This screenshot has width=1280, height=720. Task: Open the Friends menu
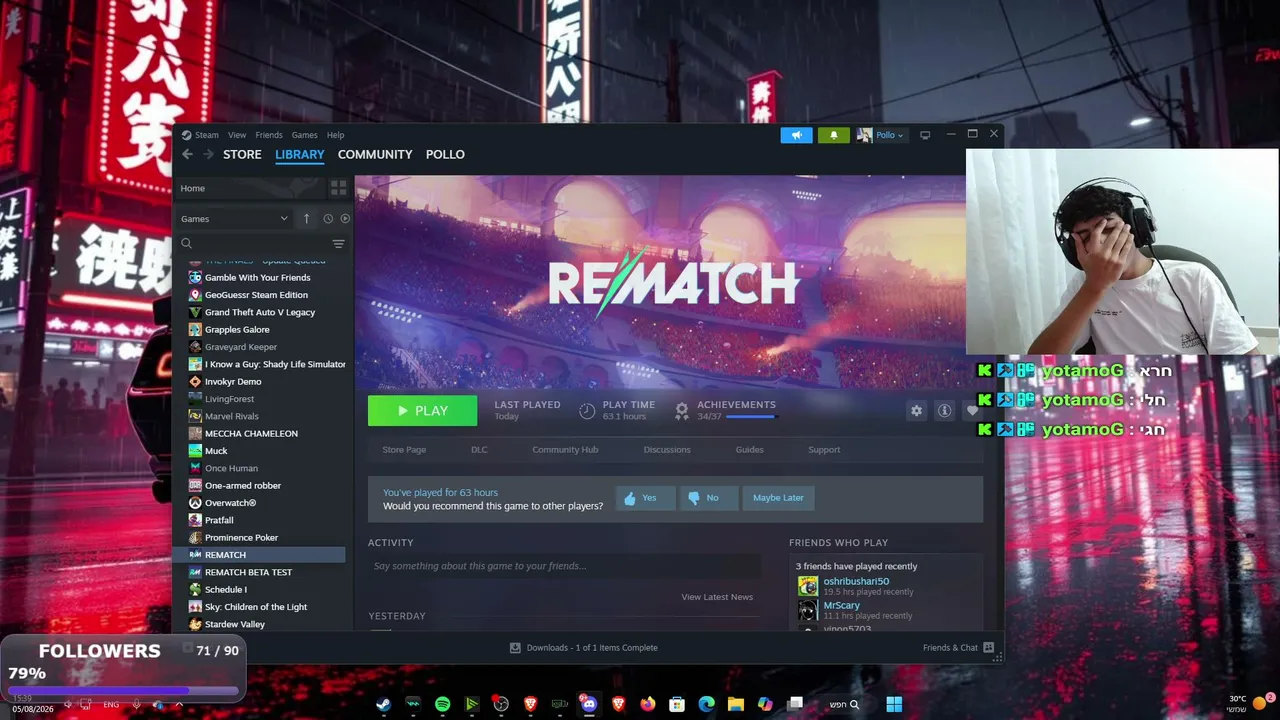coord(269,135)
